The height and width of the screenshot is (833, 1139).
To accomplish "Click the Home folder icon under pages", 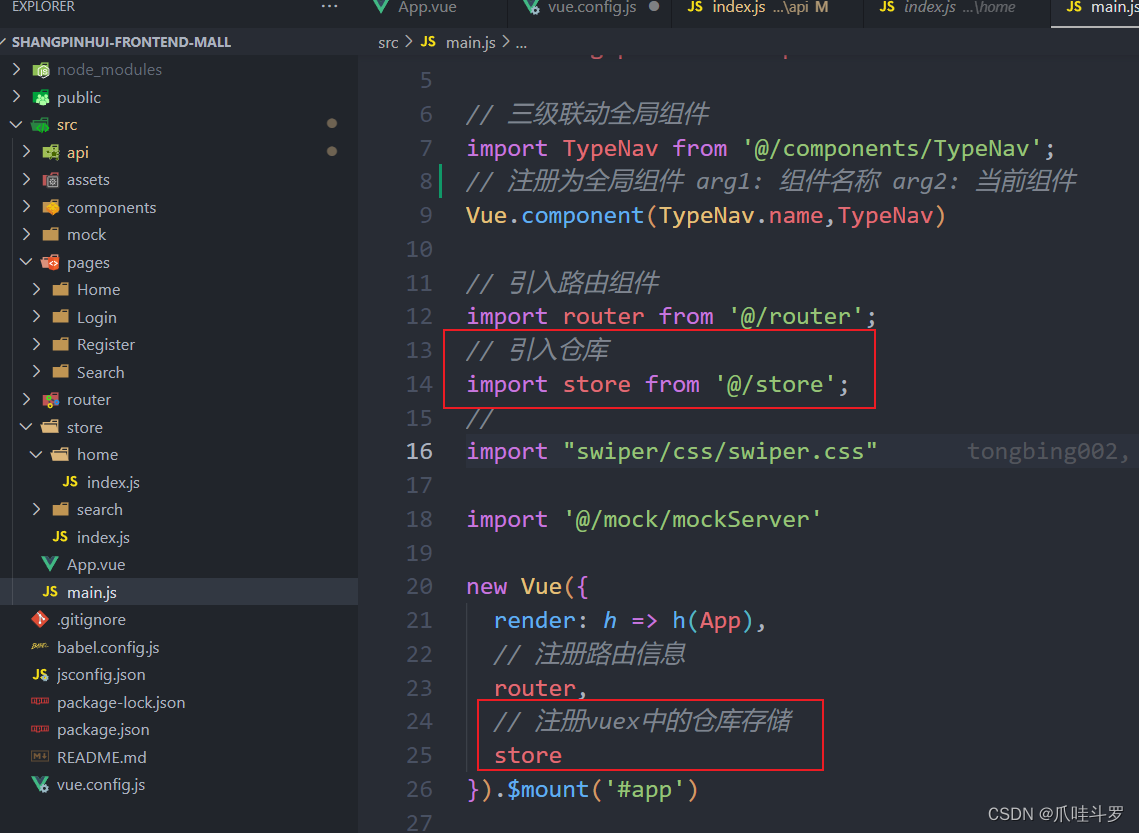I will coord(61,290).
